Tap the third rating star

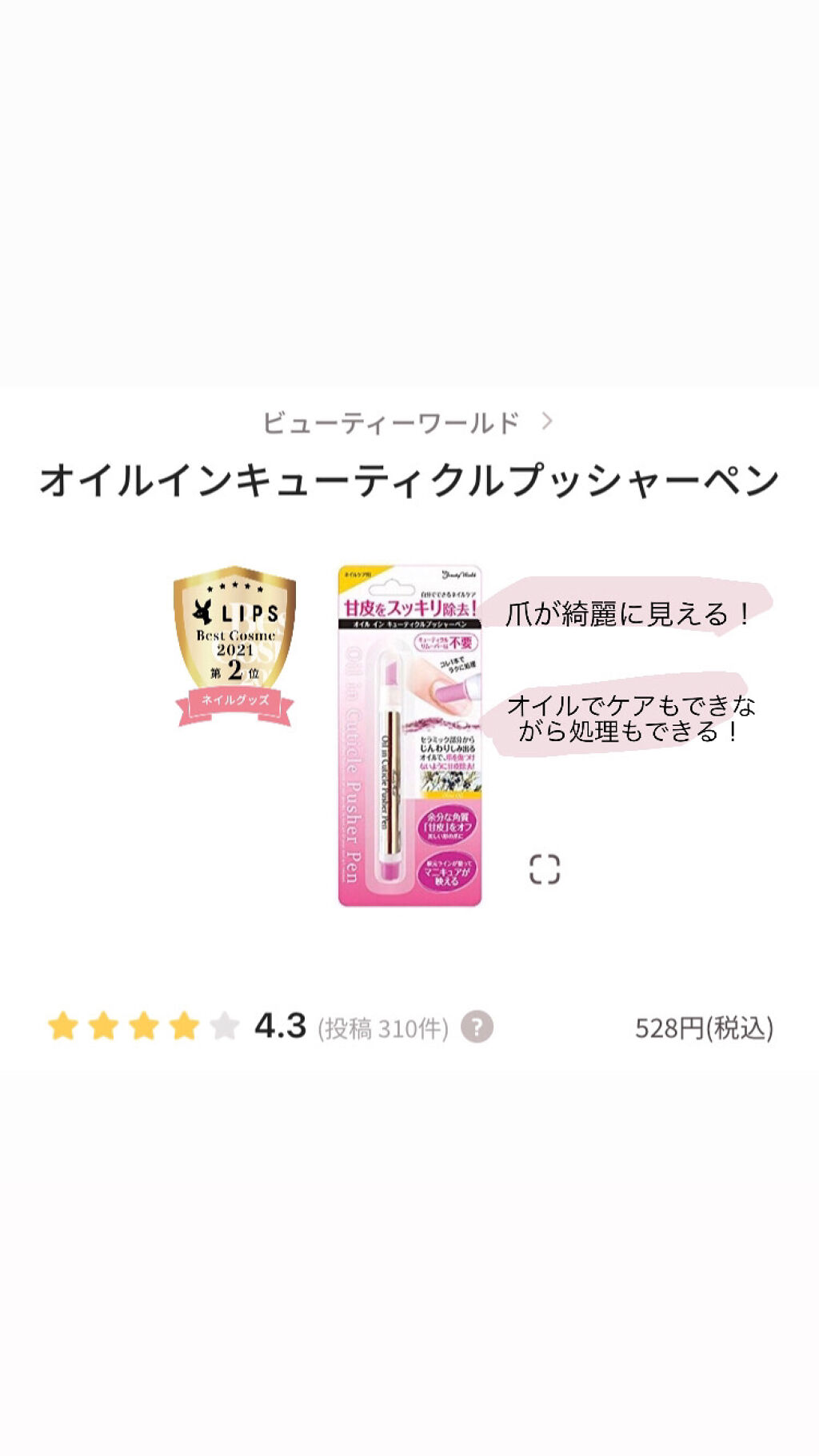[144, 1026]
